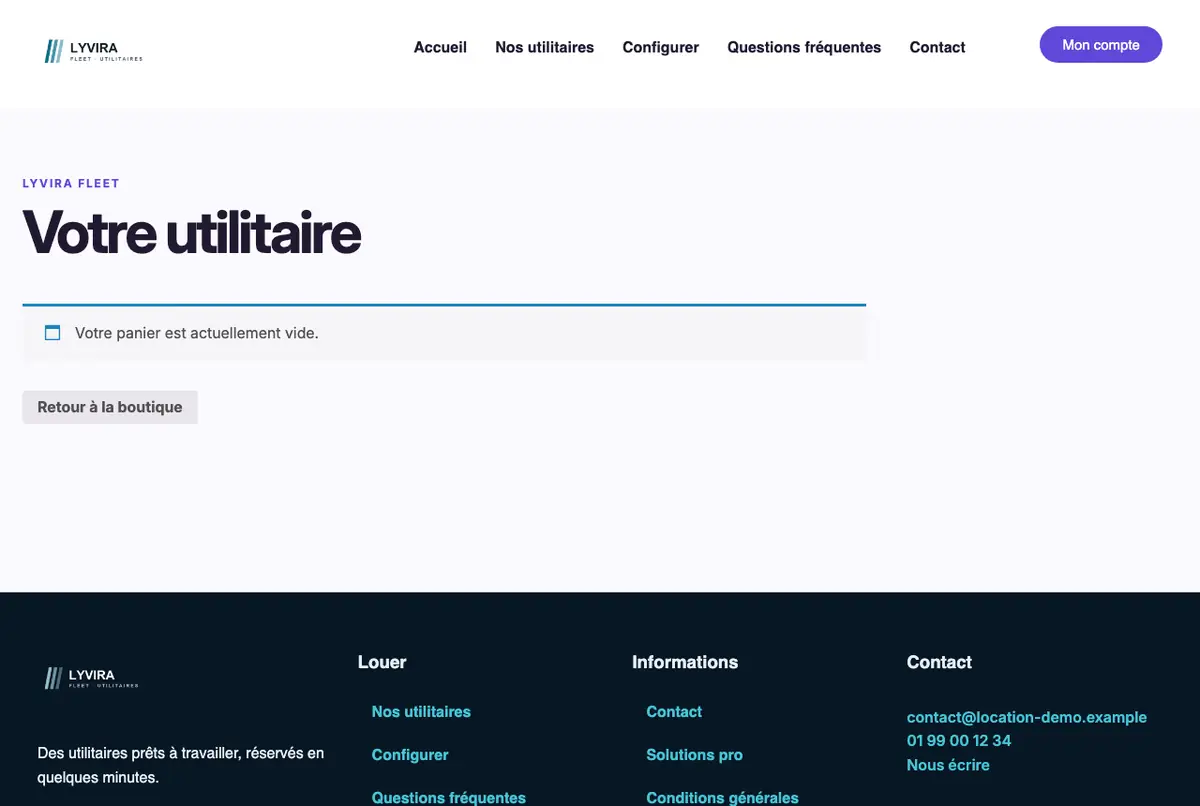1200x806 pixels.
Task: Visit the Solutions pro footer link
Action: pos(694,755)
